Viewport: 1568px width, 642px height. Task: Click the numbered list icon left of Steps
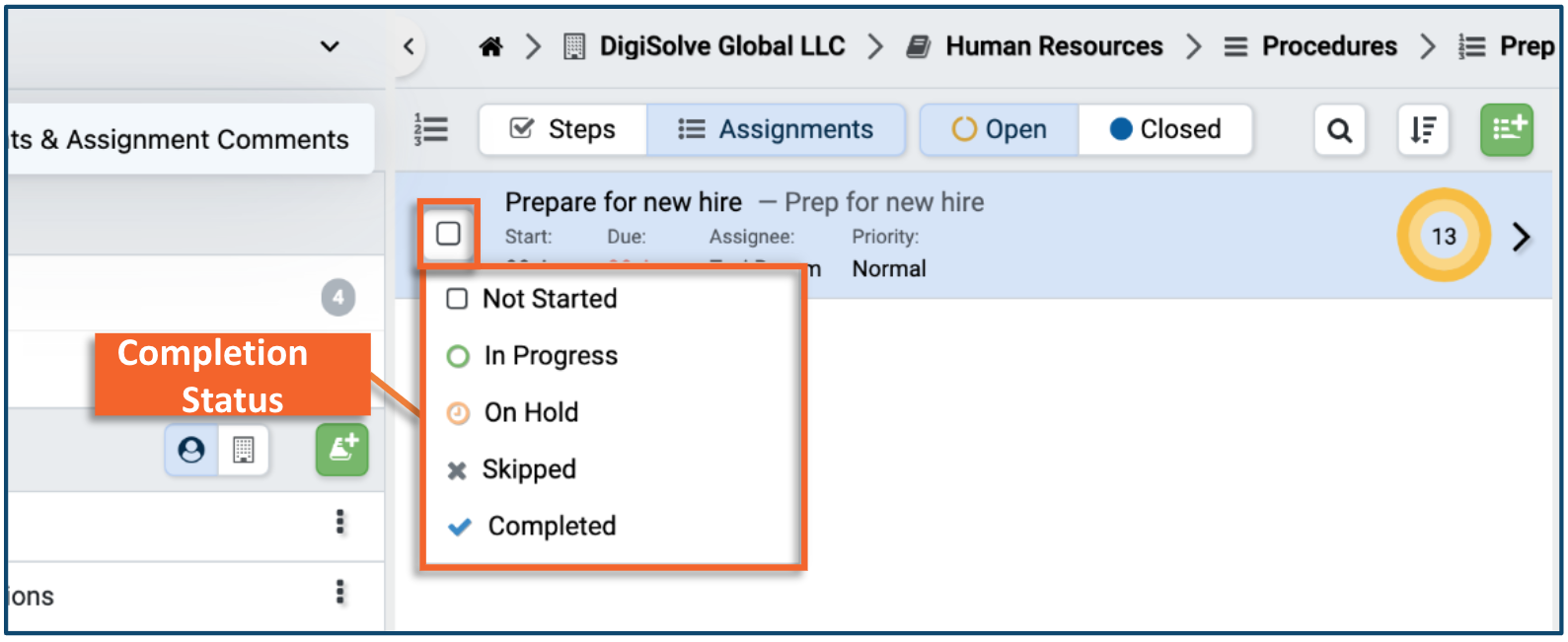pyautogui.click(x=431, y=129)
